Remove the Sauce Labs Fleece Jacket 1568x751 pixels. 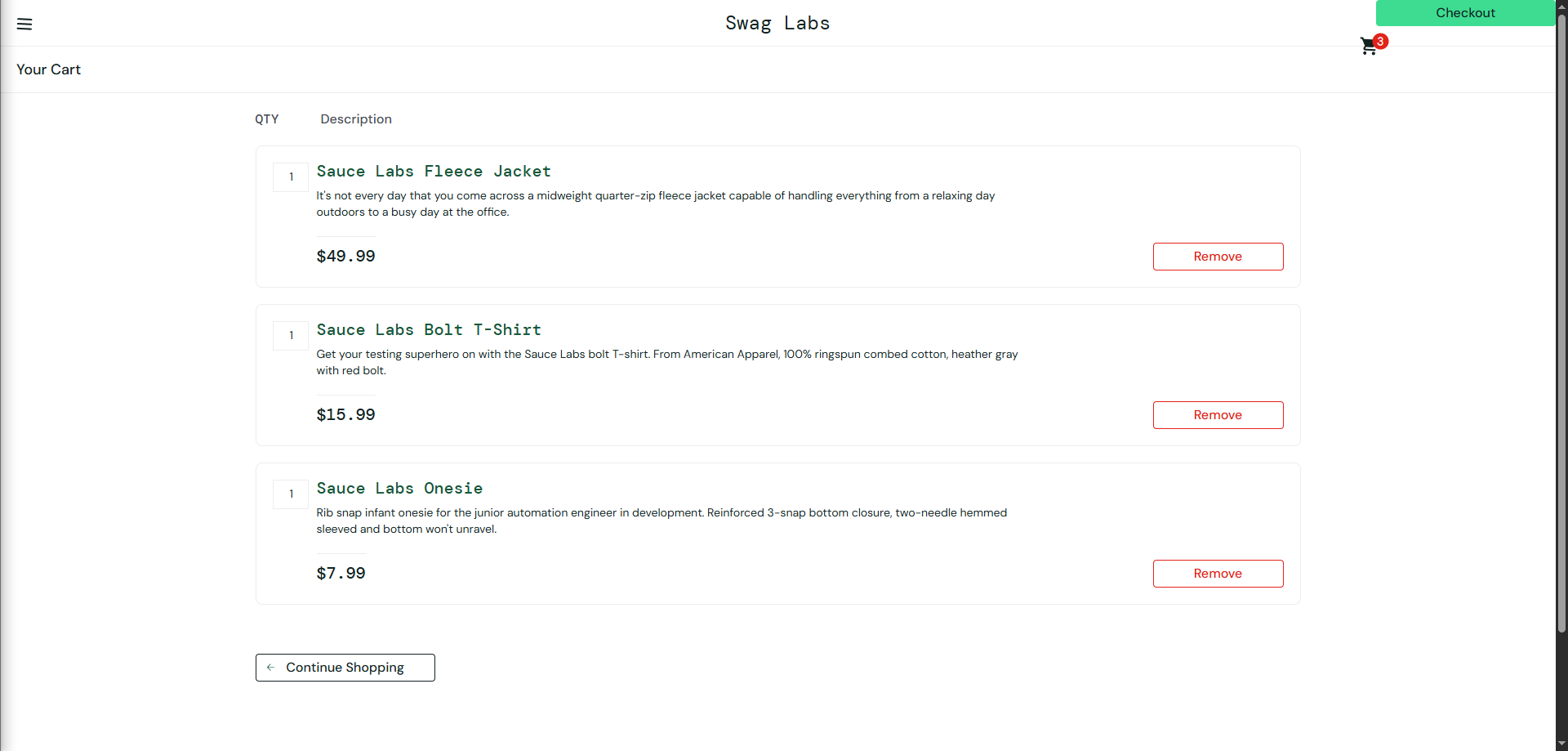(1218, 257)
